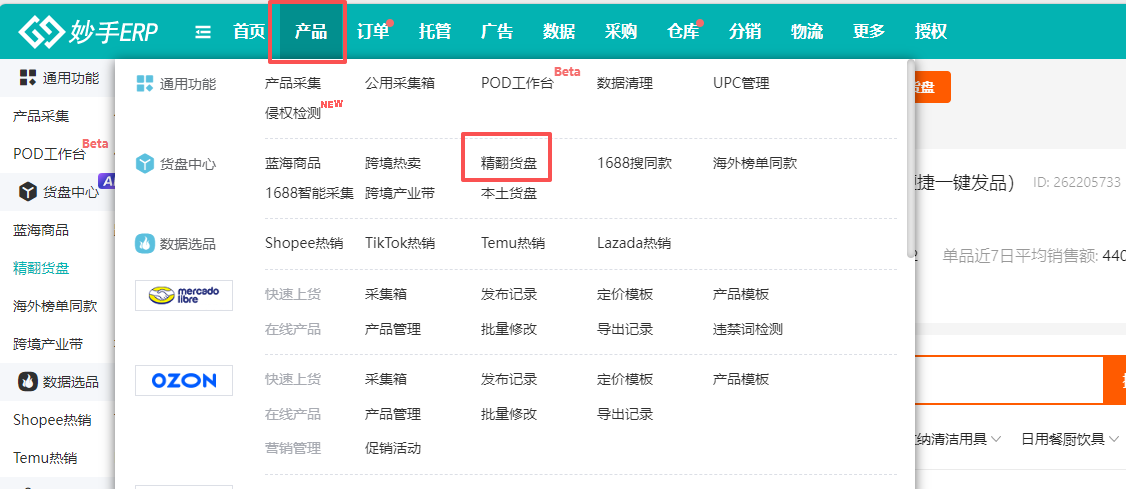The height and width of the screenshot is (489, 1126).
Task: Select TikTok热销 in the dropdown
Action: tap(400, 243)
